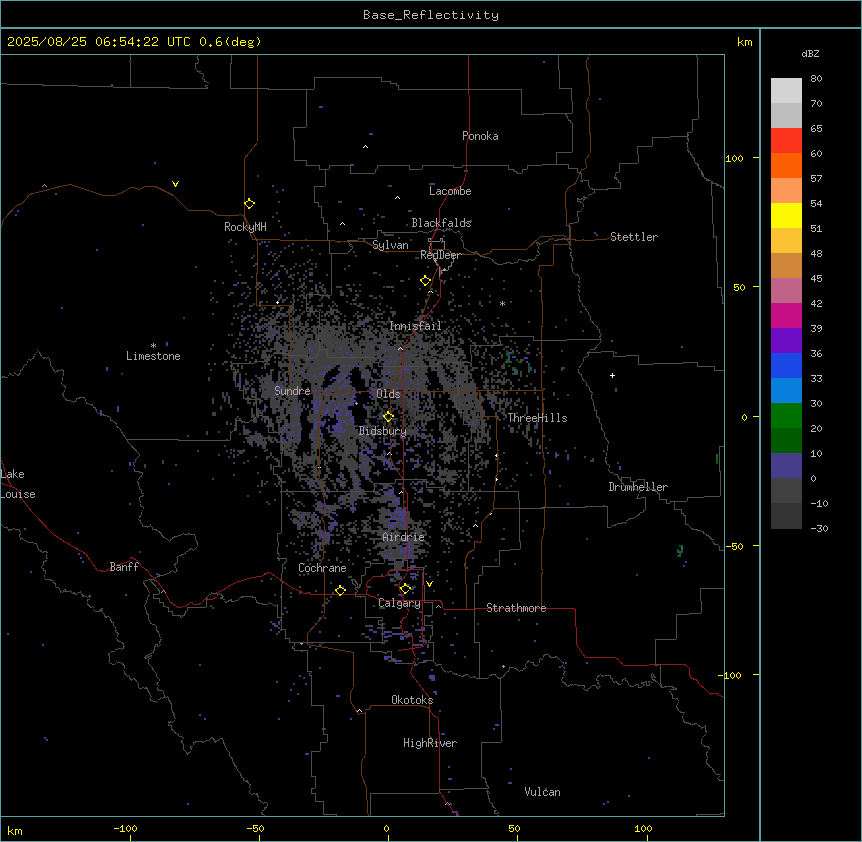This screenshot has height=842, width=862.
Task: Select the purple 36-39 dBZ legend color
Action: pos(786,340)
